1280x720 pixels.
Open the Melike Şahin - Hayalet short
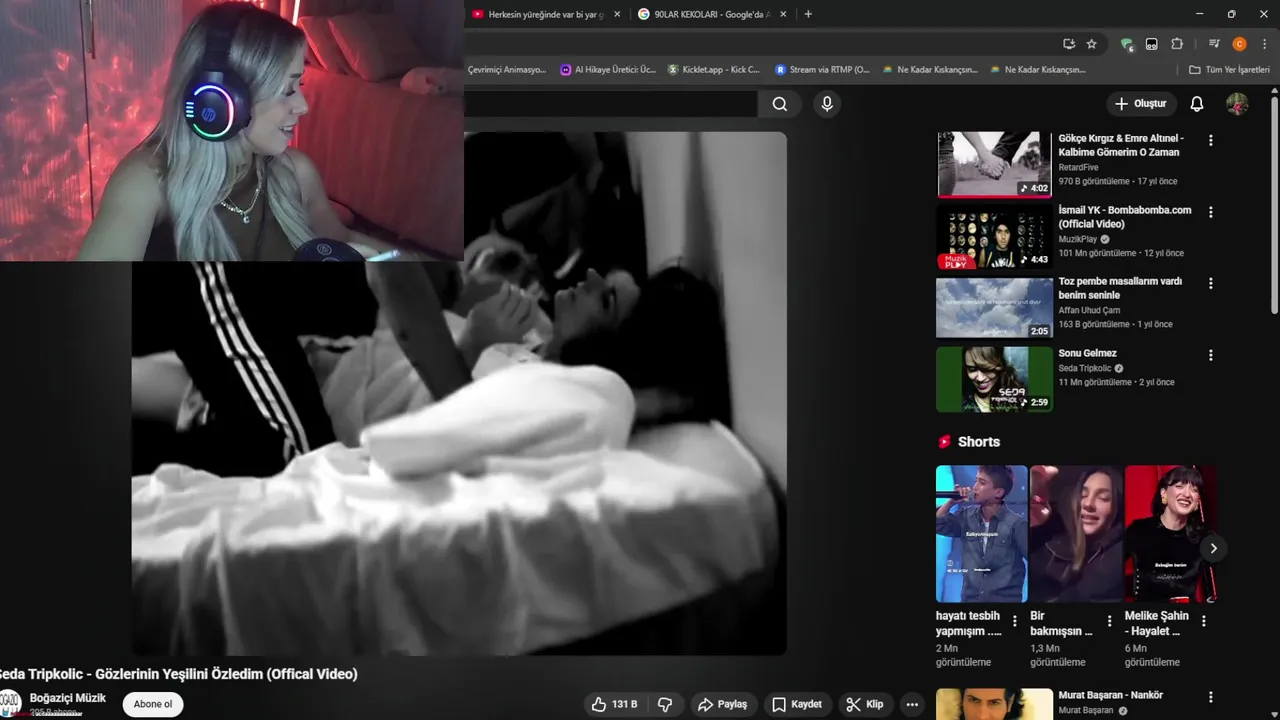point(1170,534)
